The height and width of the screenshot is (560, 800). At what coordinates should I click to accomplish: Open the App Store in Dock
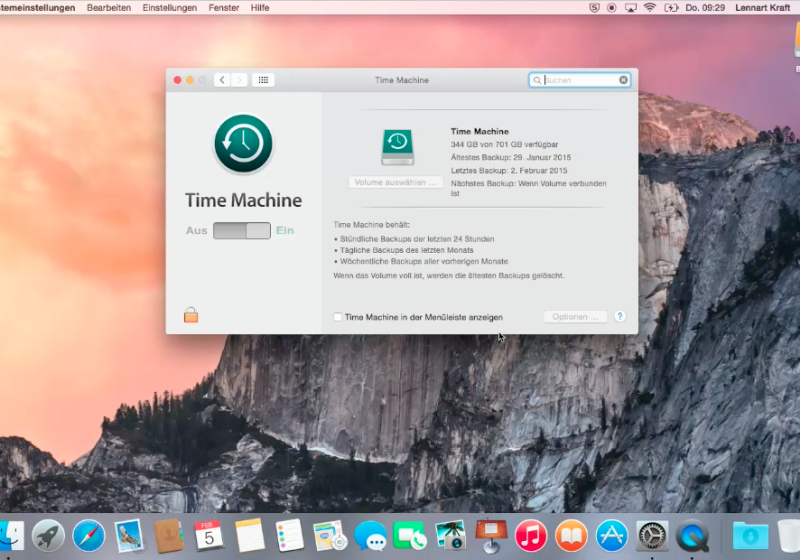612,536
